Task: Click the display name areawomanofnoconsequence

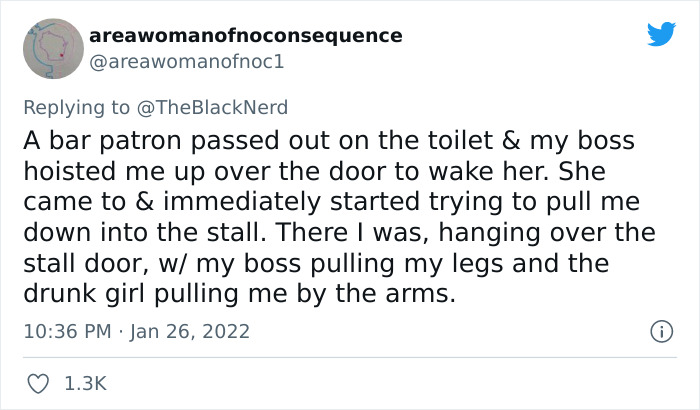Action: click(x=246, y=36)
